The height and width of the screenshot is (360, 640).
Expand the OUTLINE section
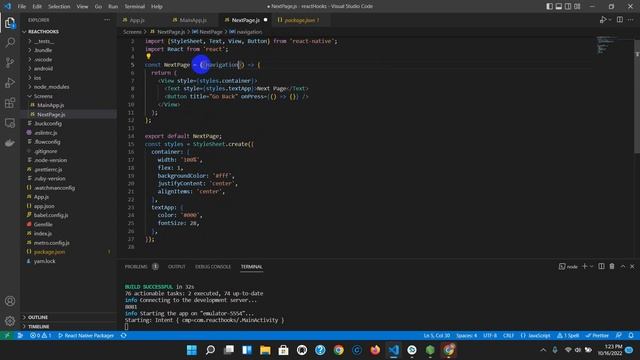point(38,317)
